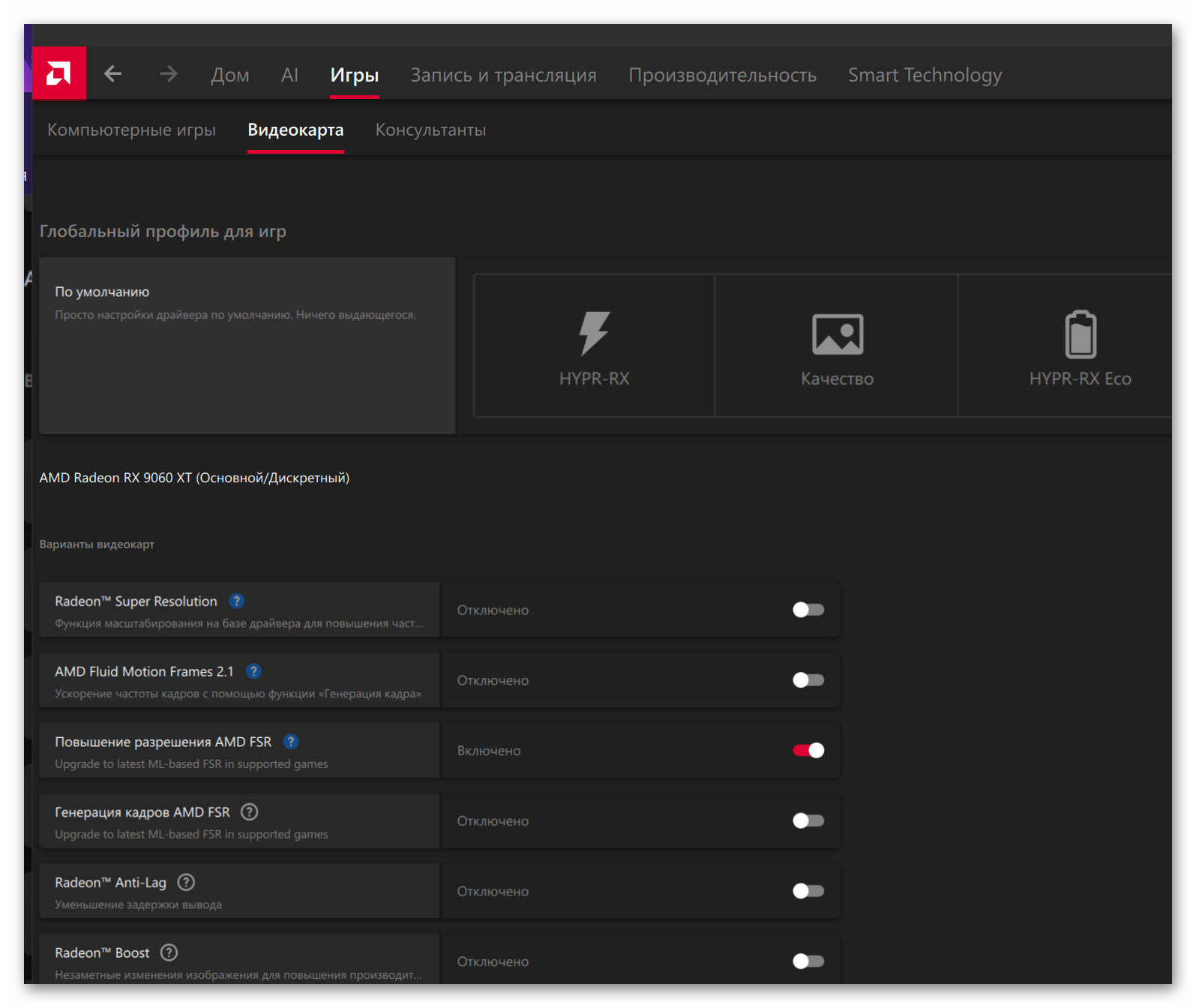Open help for Генерация кадров AMD FSR

pyautogui.click(x=250, y=811)
